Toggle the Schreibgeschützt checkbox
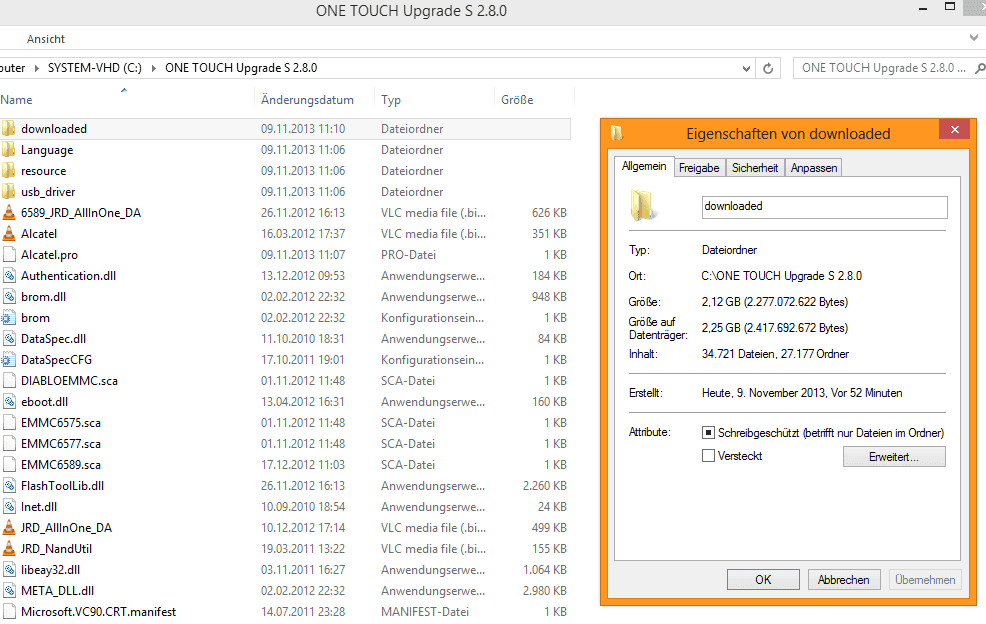 (x=708, y=433)
